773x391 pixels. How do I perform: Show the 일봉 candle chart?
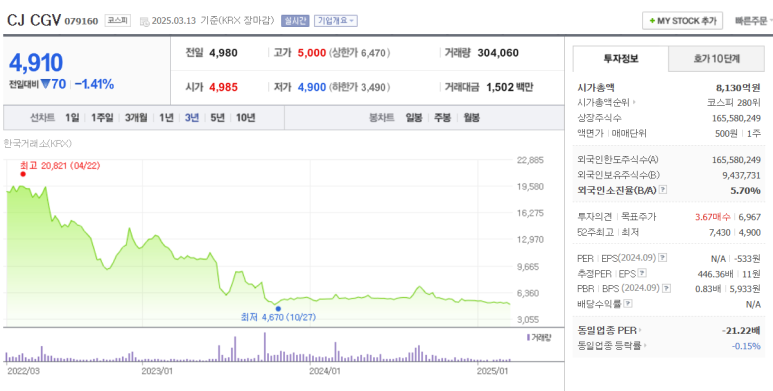click(x=414, y=117)
